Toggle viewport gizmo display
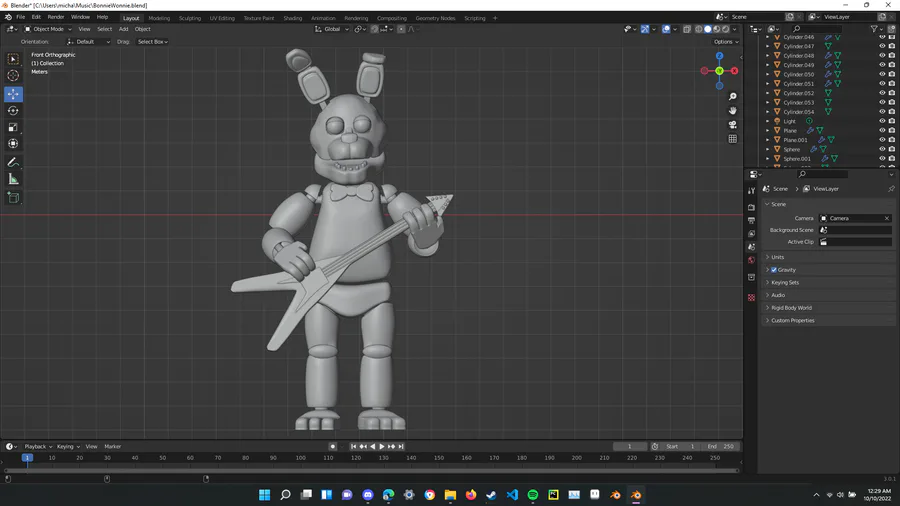 pyautogui.click(x=645, y=29)
